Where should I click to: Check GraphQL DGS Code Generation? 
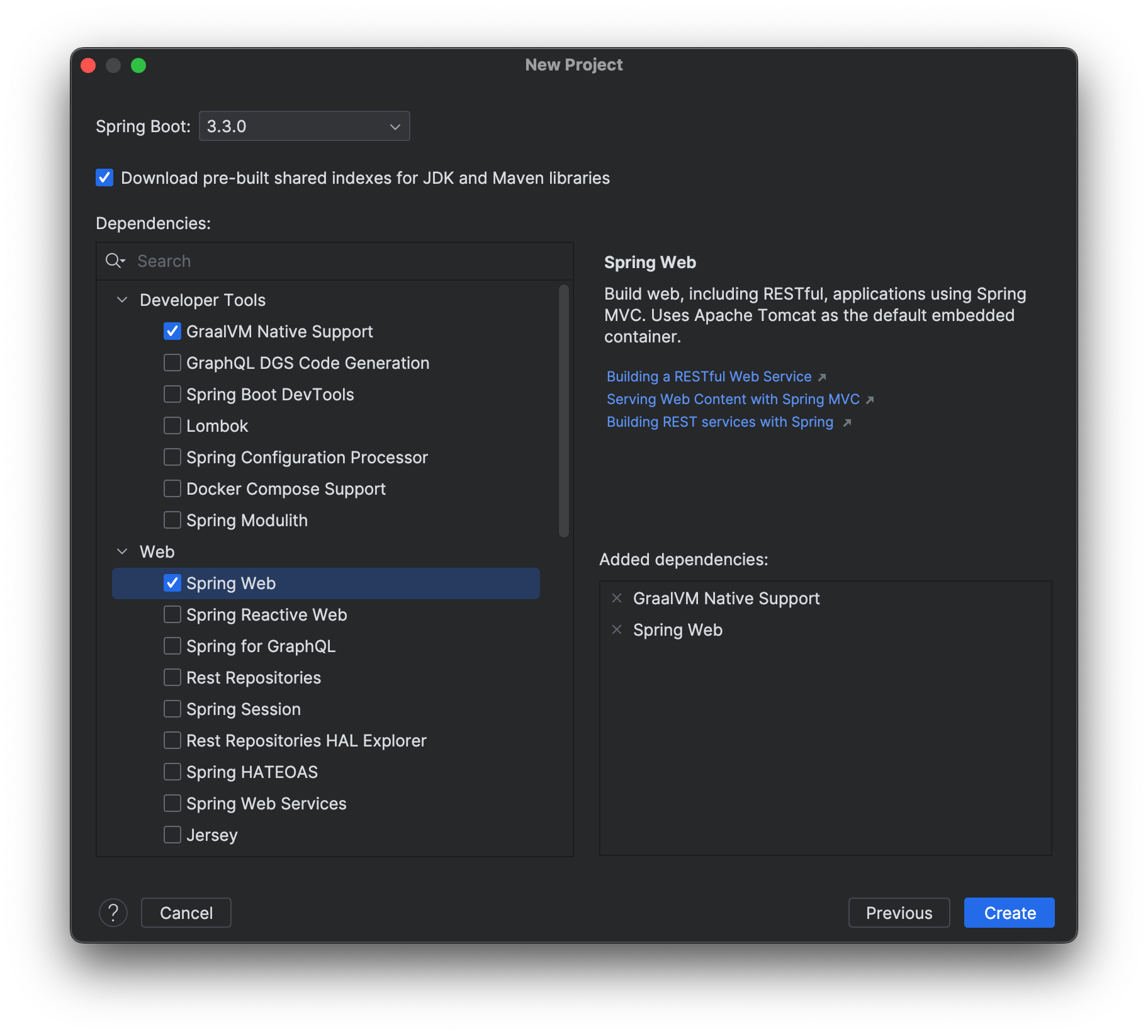click(172, 363)
